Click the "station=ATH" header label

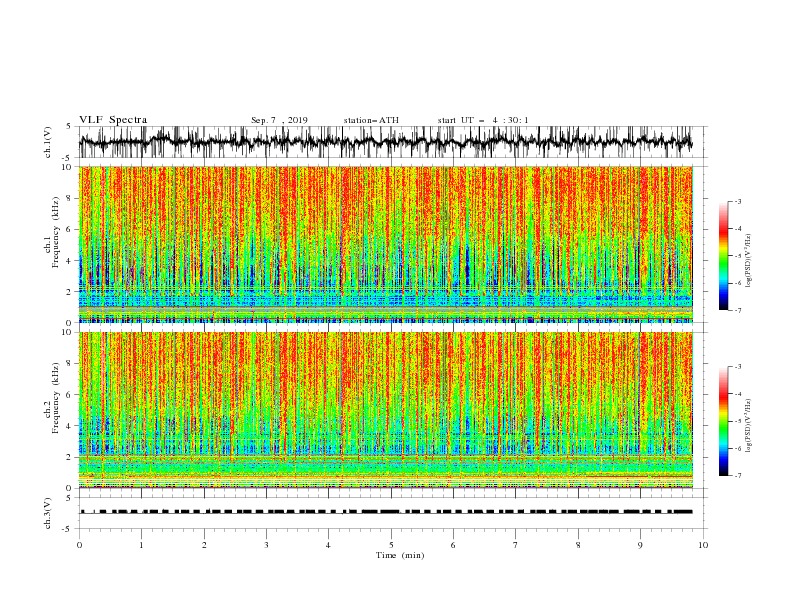(x=371, y=120)
